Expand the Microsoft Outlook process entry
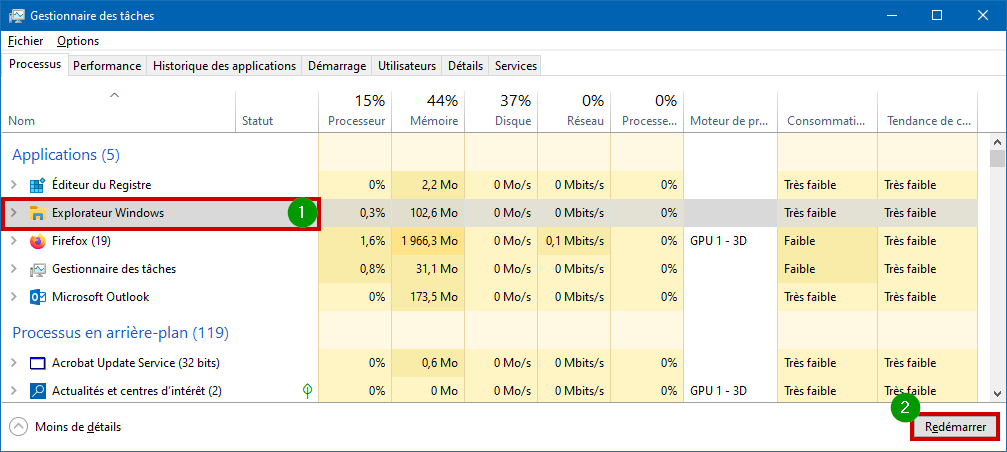The width and height of the screenshot is (1007, 452). 13,297
